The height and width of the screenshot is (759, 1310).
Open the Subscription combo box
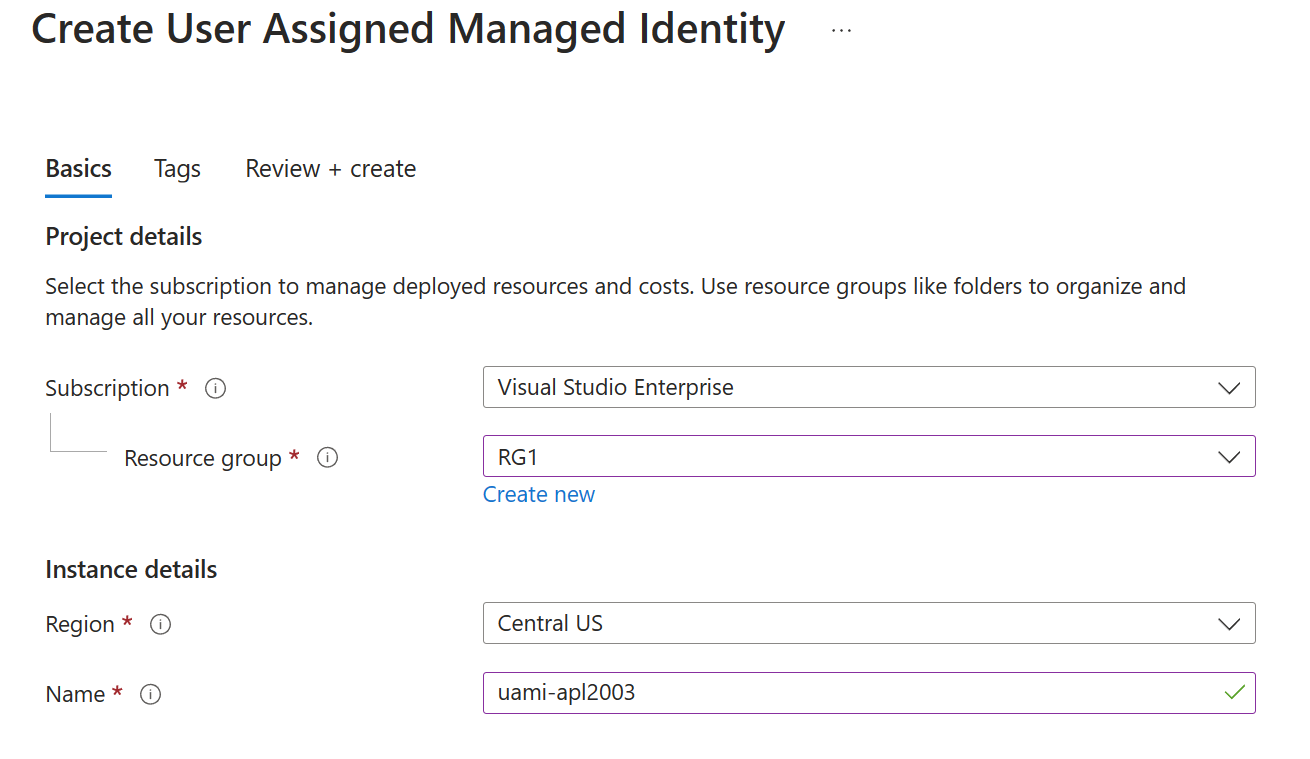tap(868, 387)
